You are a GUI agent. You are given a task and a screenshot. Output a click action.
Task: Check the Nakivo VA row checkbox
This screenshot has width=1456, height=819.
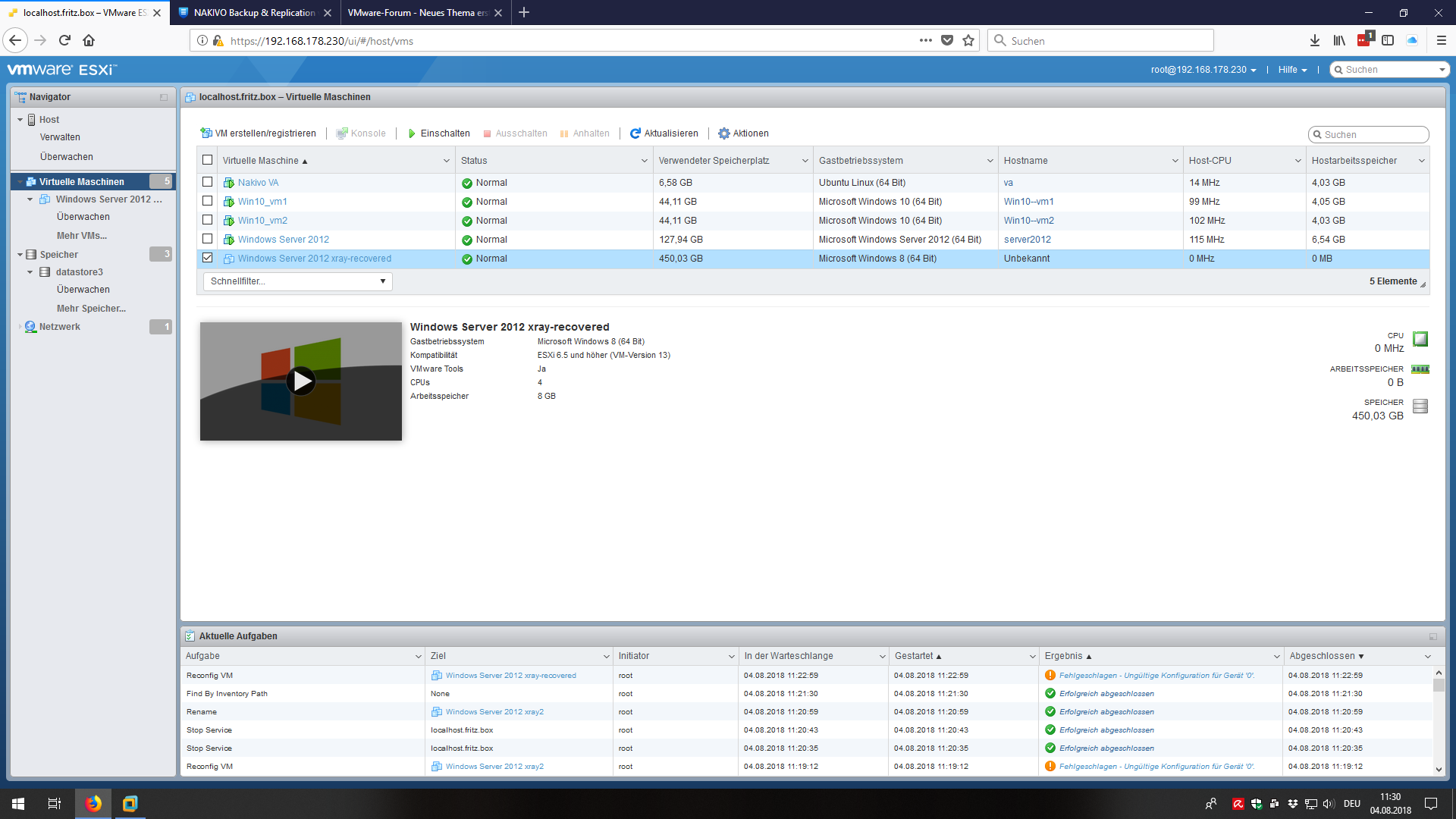pyautogui.click(x=207, y=182)
